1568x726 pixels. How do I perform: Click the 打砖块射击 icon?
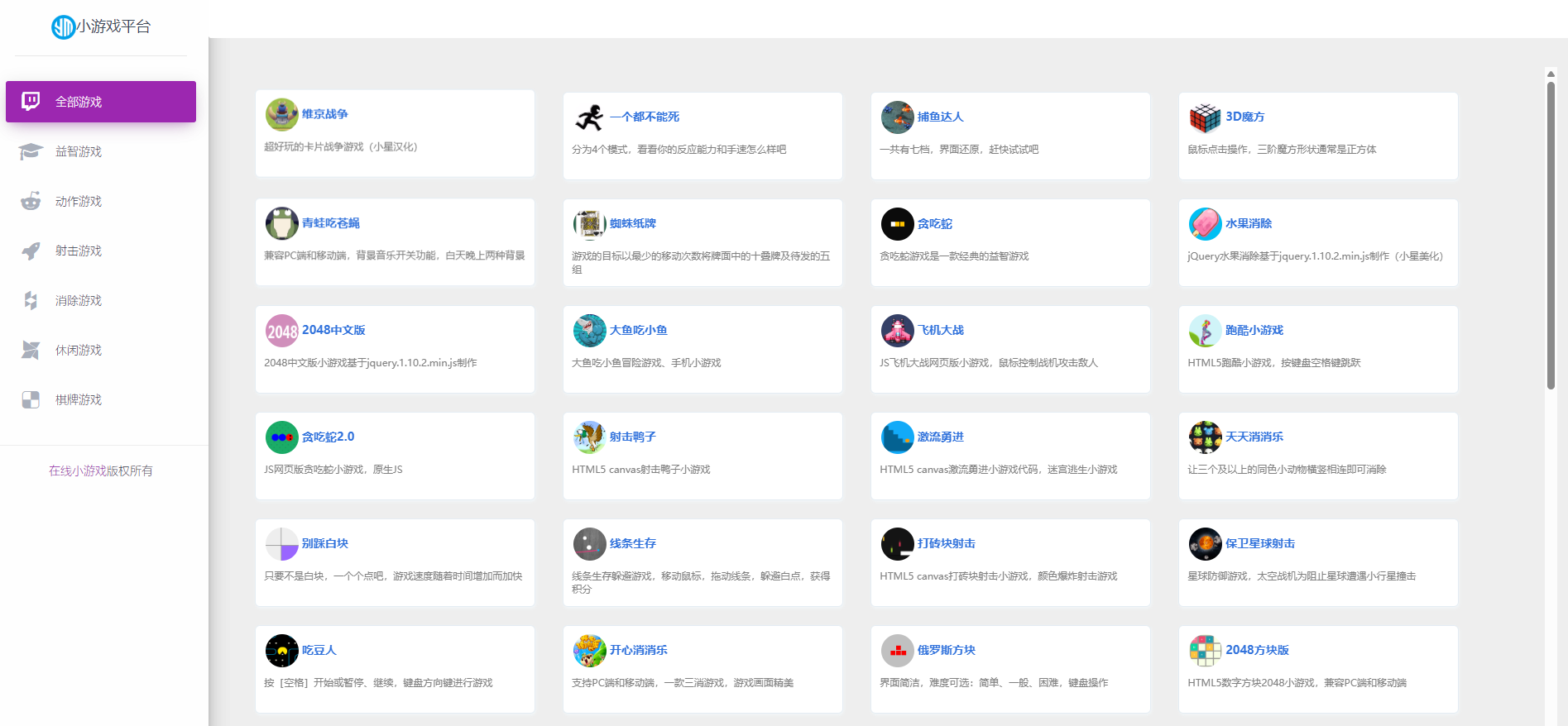click(898, 544)
